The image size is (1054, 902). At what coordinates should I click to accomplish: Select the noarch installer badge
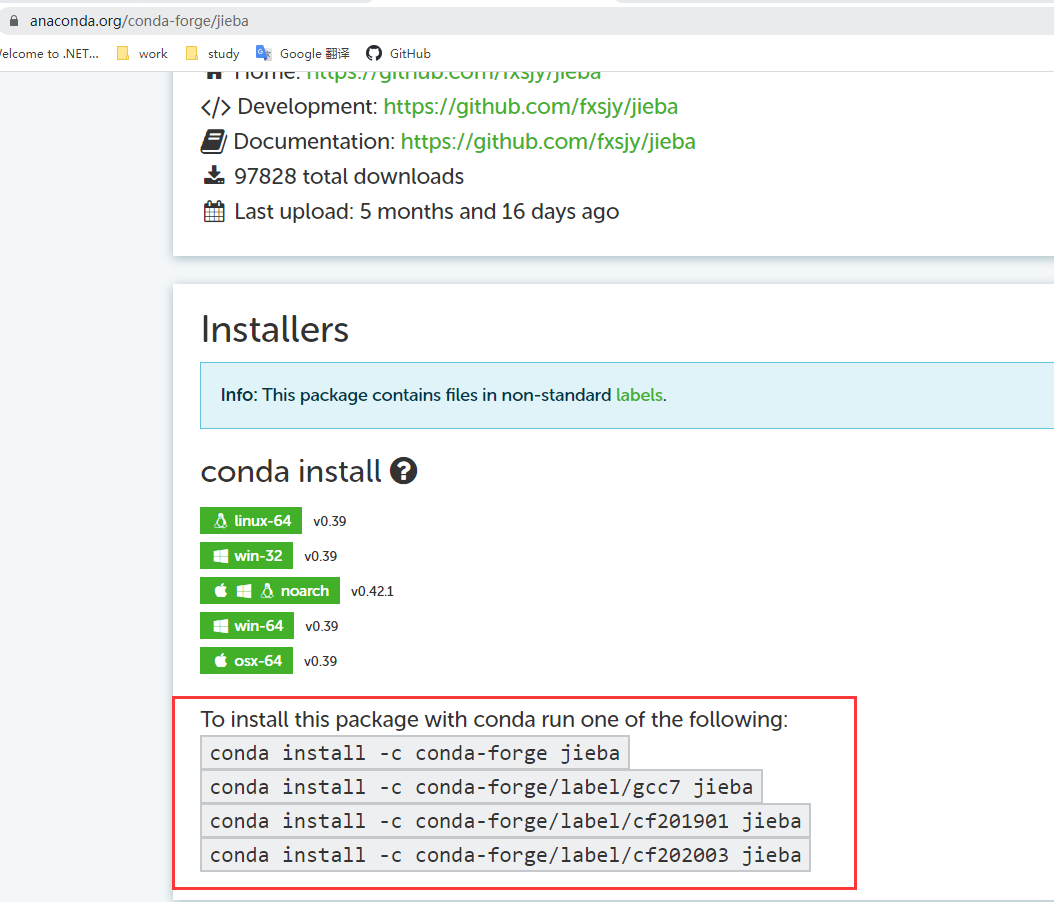click(269, 590)
